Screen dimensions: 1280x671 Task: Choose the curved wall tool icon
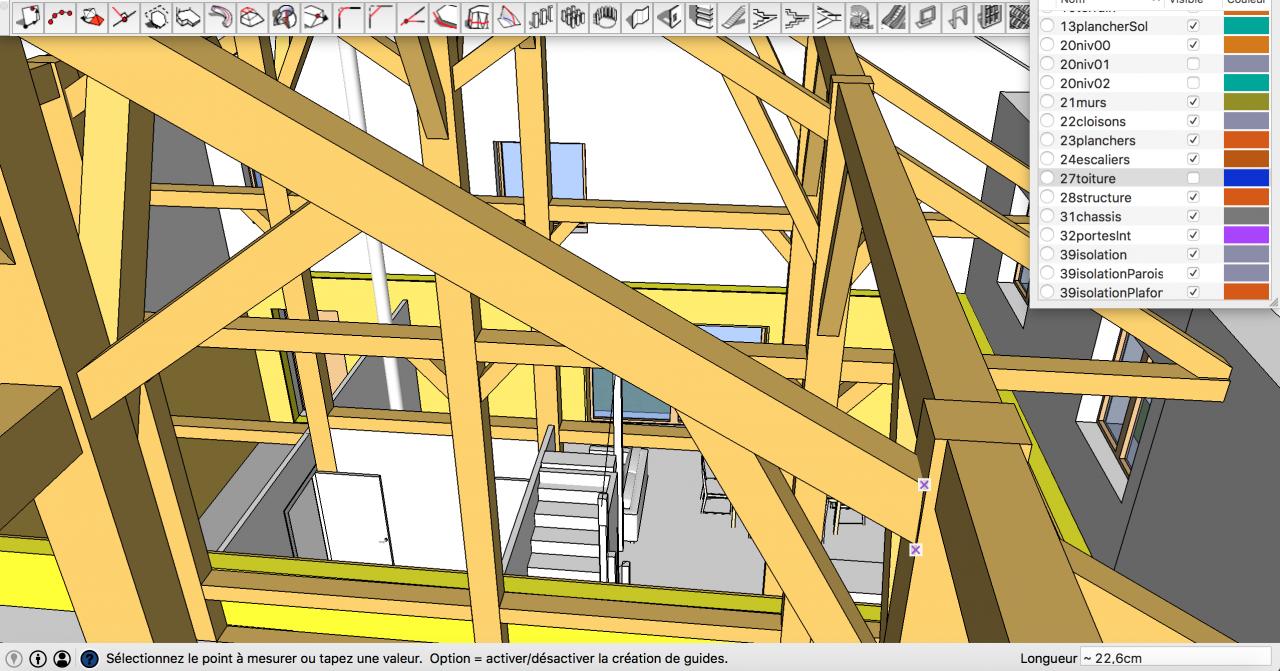[x=638, y=16]
